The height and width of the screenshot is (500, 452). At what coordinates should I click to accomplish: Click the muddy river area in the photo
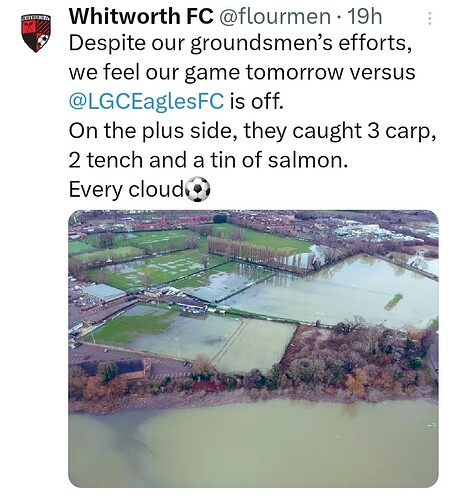pyautogui.click(x=253, y=443)
